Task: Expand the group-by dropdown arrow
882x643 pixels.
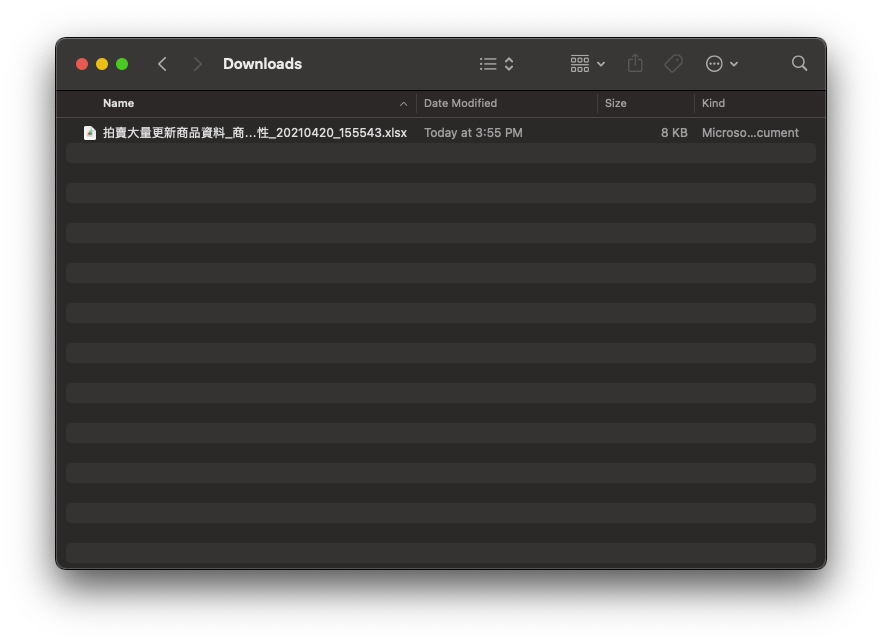Action: point(601,64)
